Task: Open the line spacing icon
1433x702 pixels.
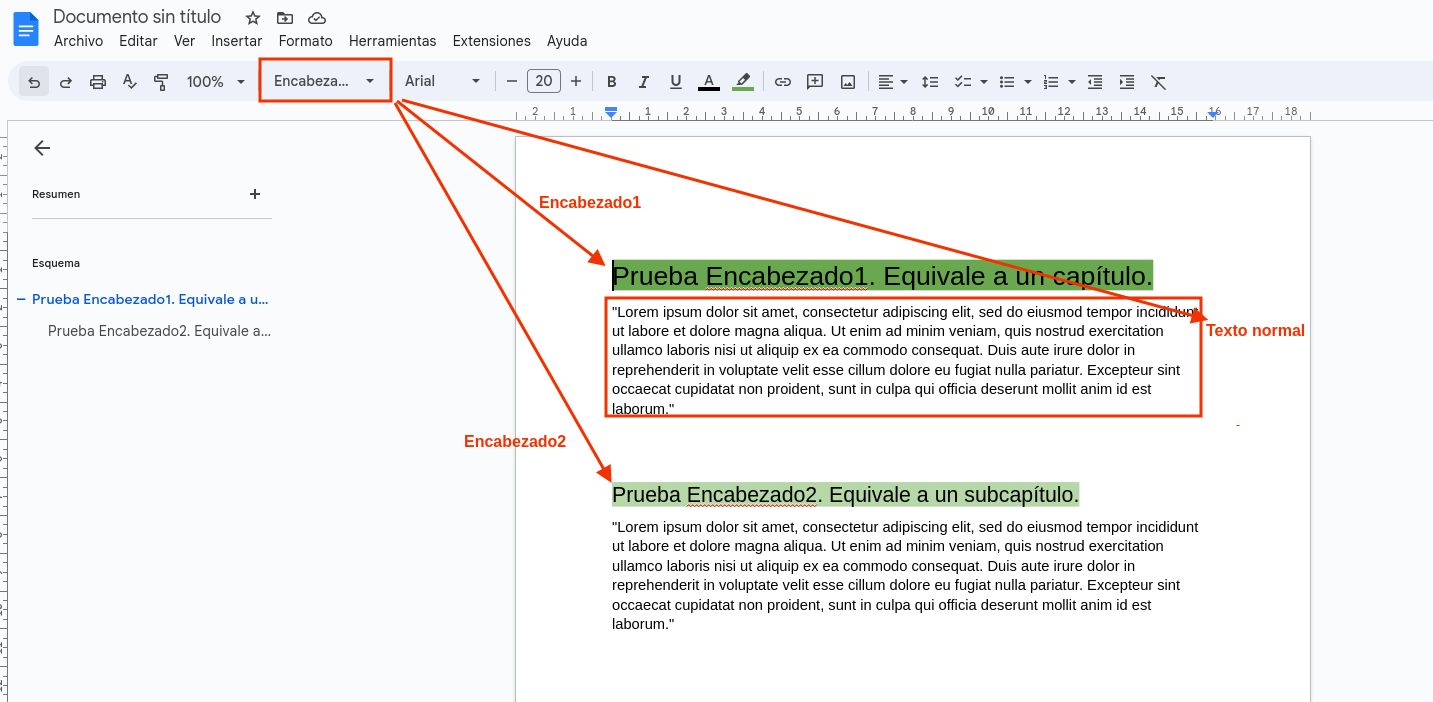Action: pos(930,82)
